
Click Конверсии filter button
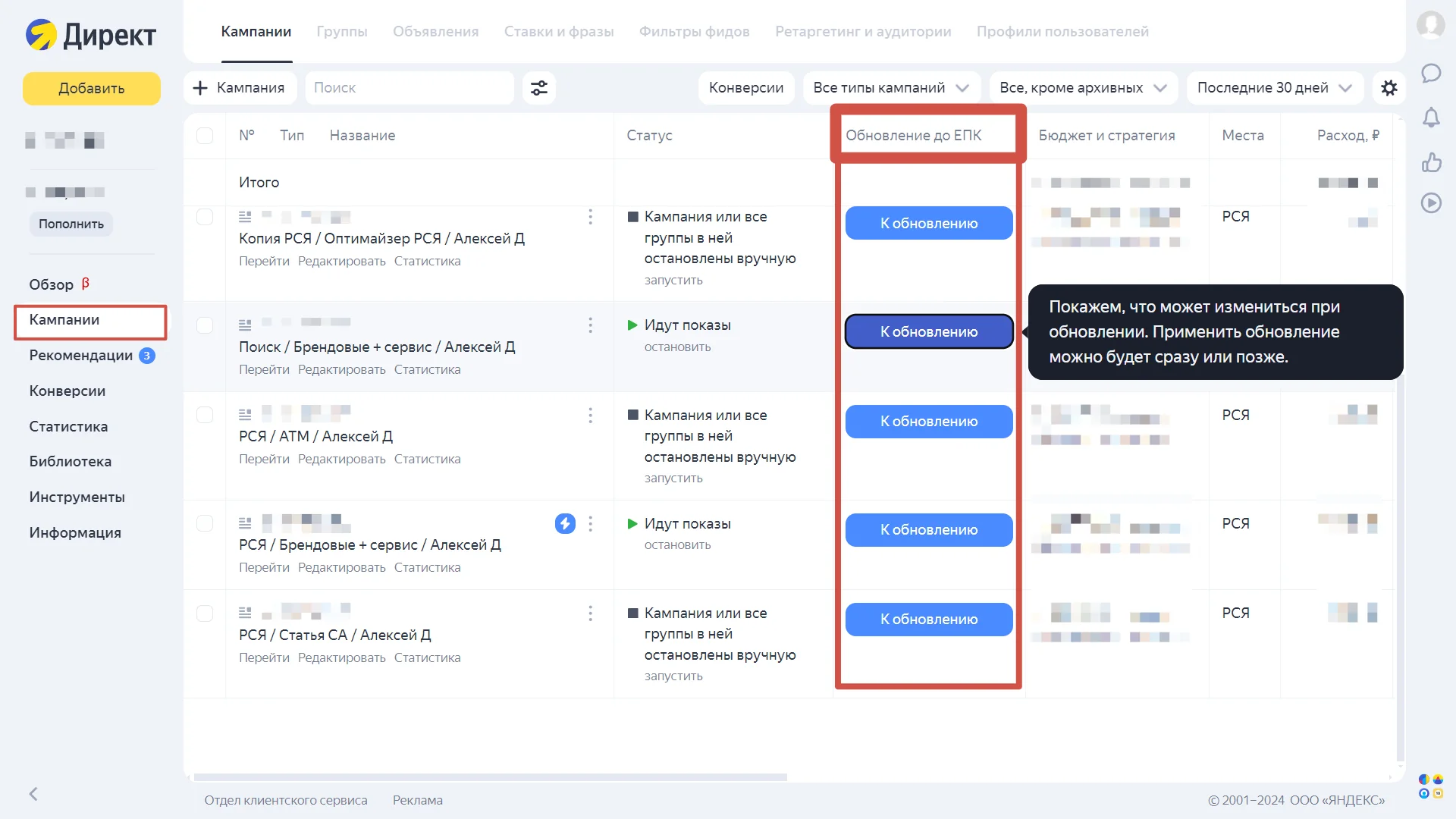[x=746, y=88]
